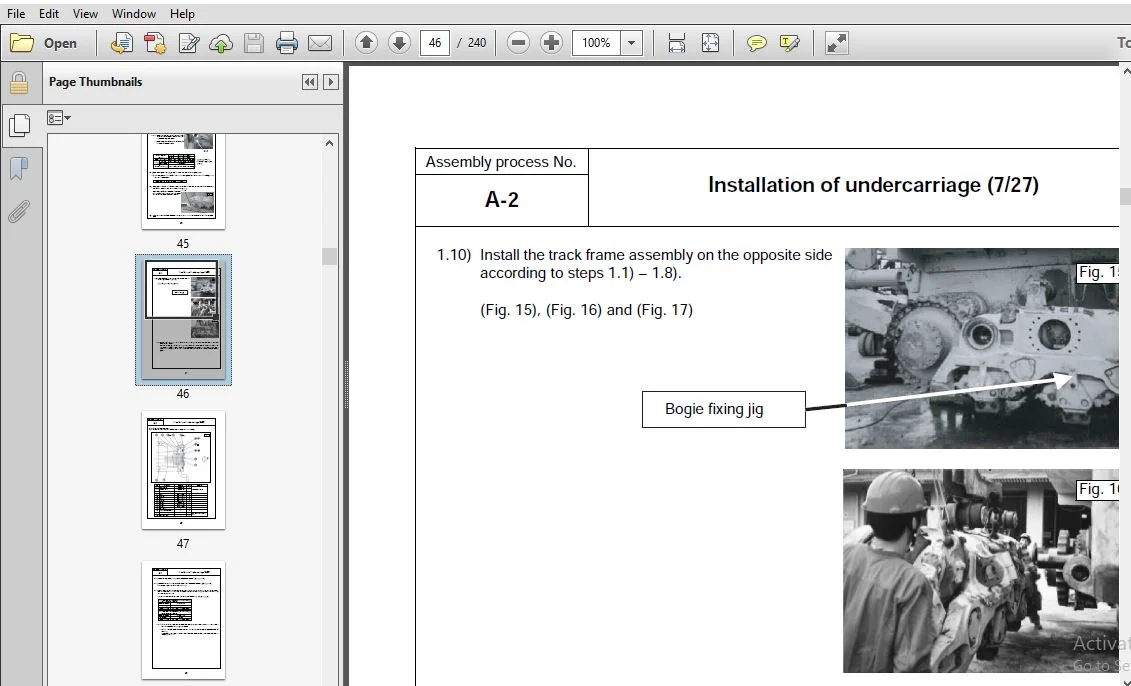Click thumbnail panel scroll up arrow
This screenshot has height=686, width=1131.
tap(330, 143)
